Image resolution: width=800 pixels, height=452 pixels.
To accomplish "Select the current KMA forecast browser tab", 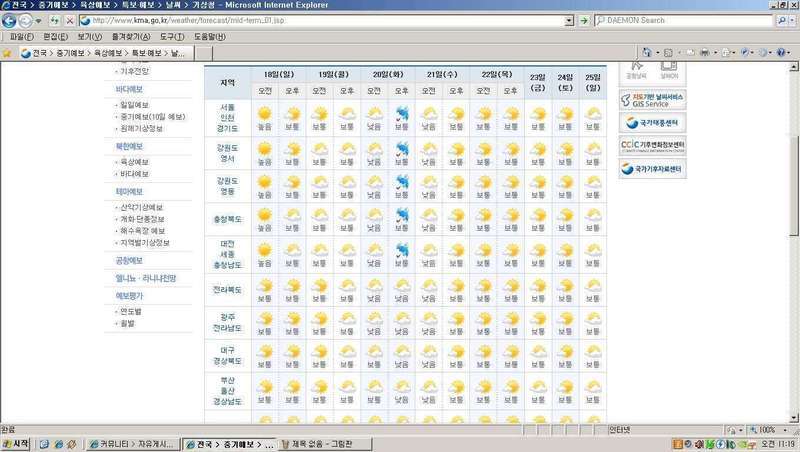I will [106, 53].
